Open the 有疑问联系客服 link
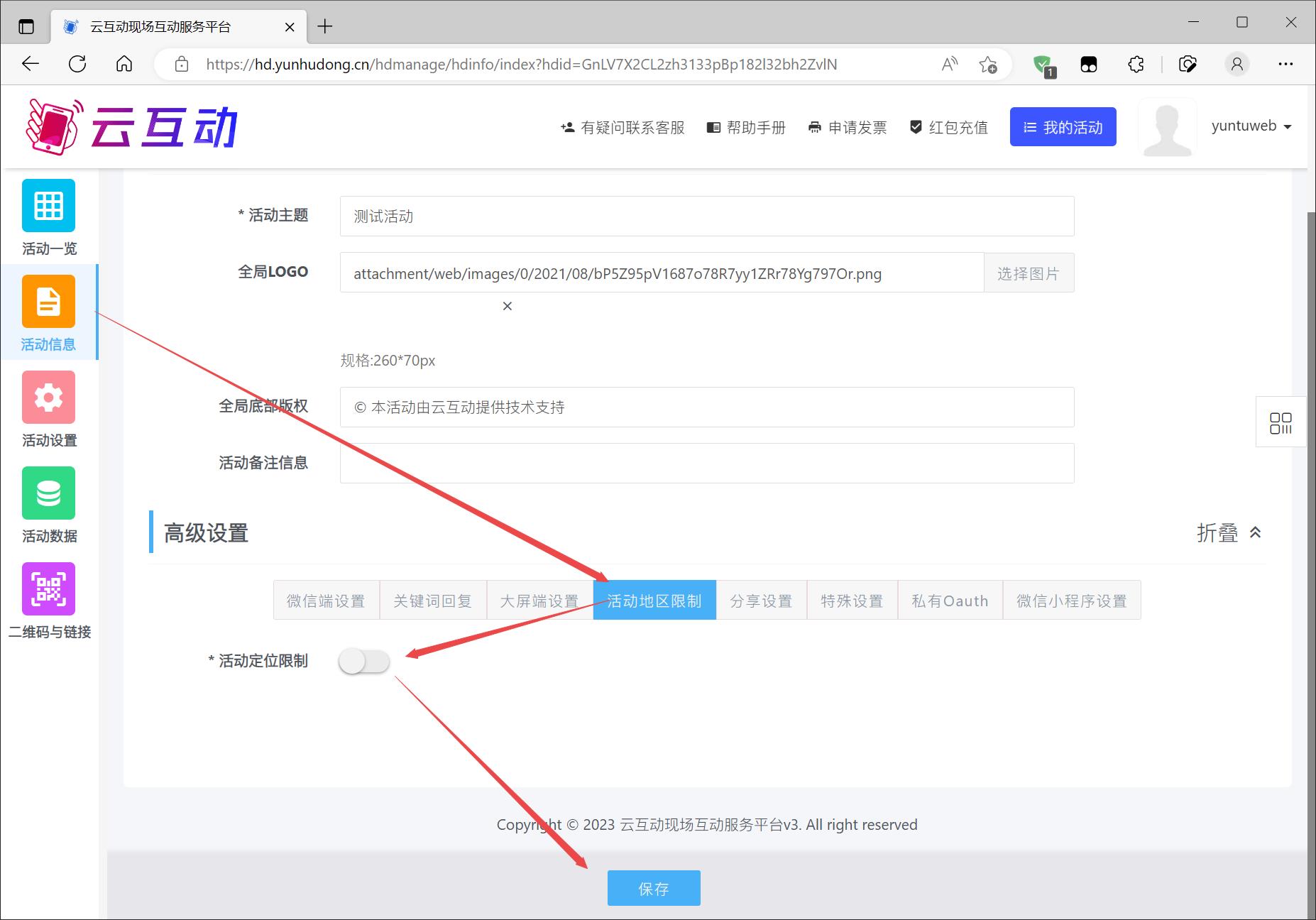Image resolution: width=1316 pixels, height=920 pixels. coord(623,128)
